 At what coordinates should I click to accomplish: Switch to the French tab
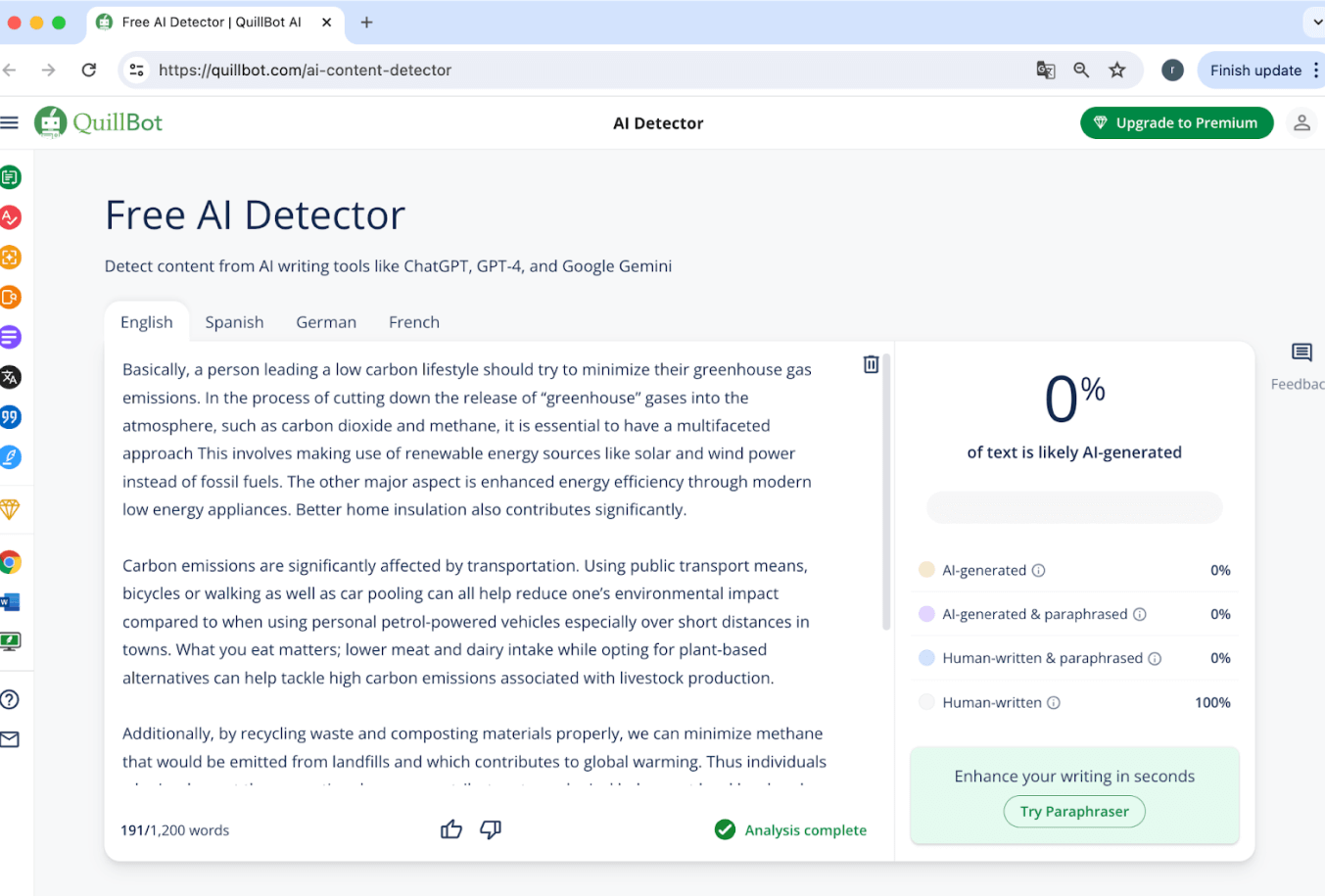(414, 322)
